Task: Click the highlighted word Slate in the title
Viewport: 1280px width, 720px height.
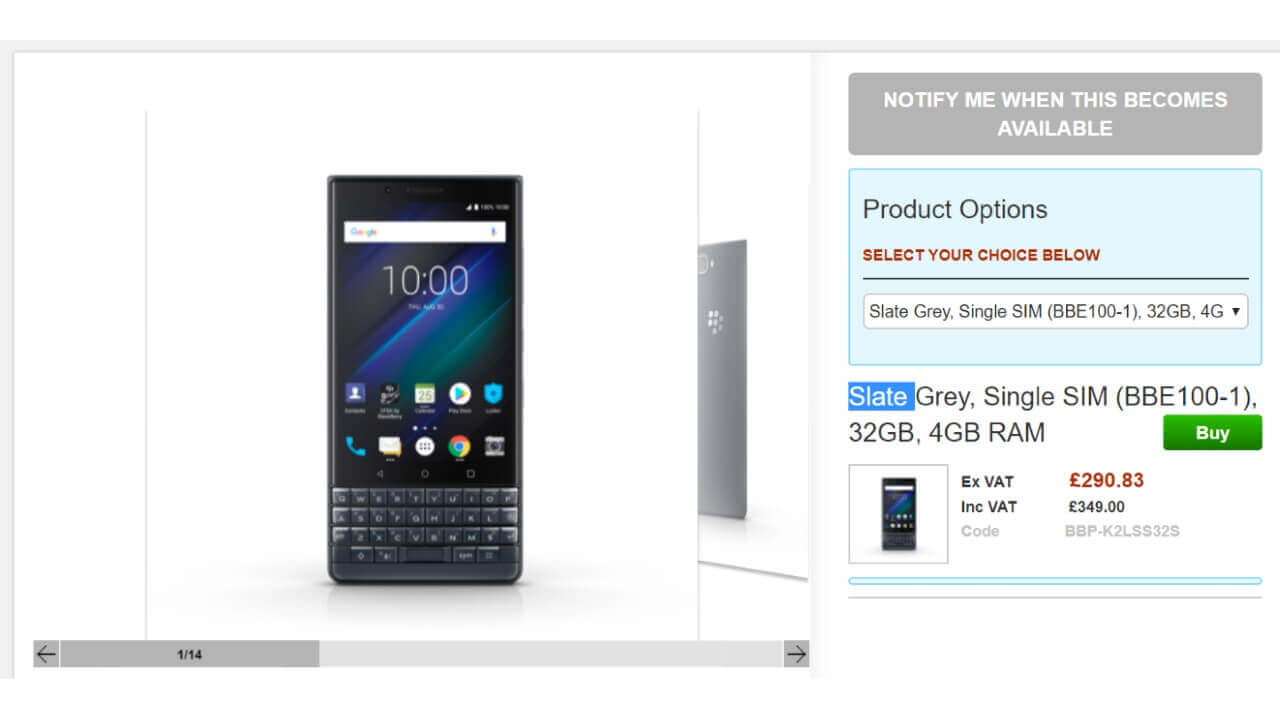Action: tap(881, 397)
